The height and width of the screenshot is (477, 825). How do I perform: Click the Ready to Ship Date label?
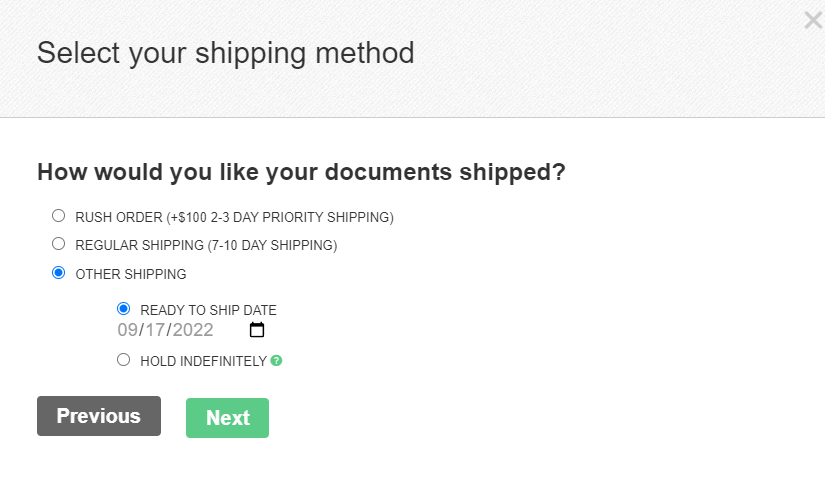click(x=208, y=310)
